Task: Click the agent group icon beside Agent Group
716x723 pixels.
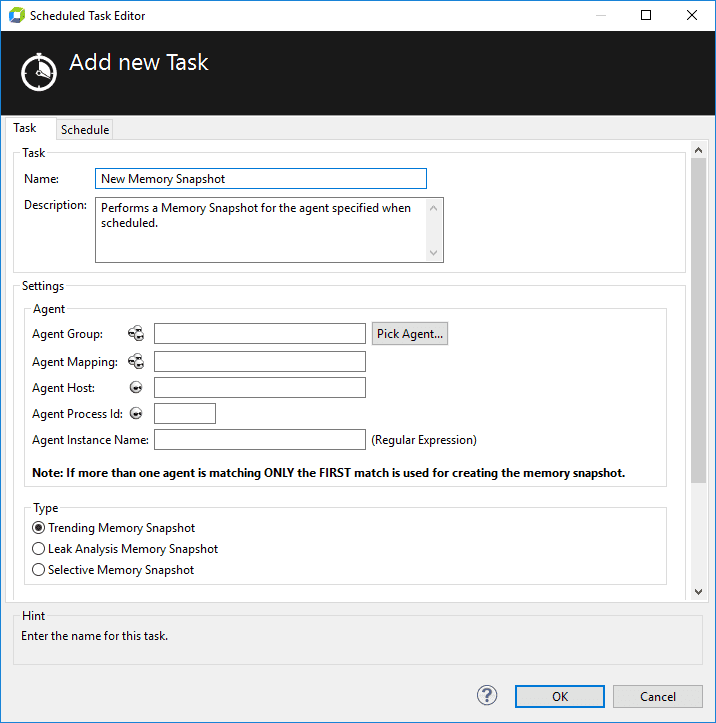Action: [x=136, y=333]
